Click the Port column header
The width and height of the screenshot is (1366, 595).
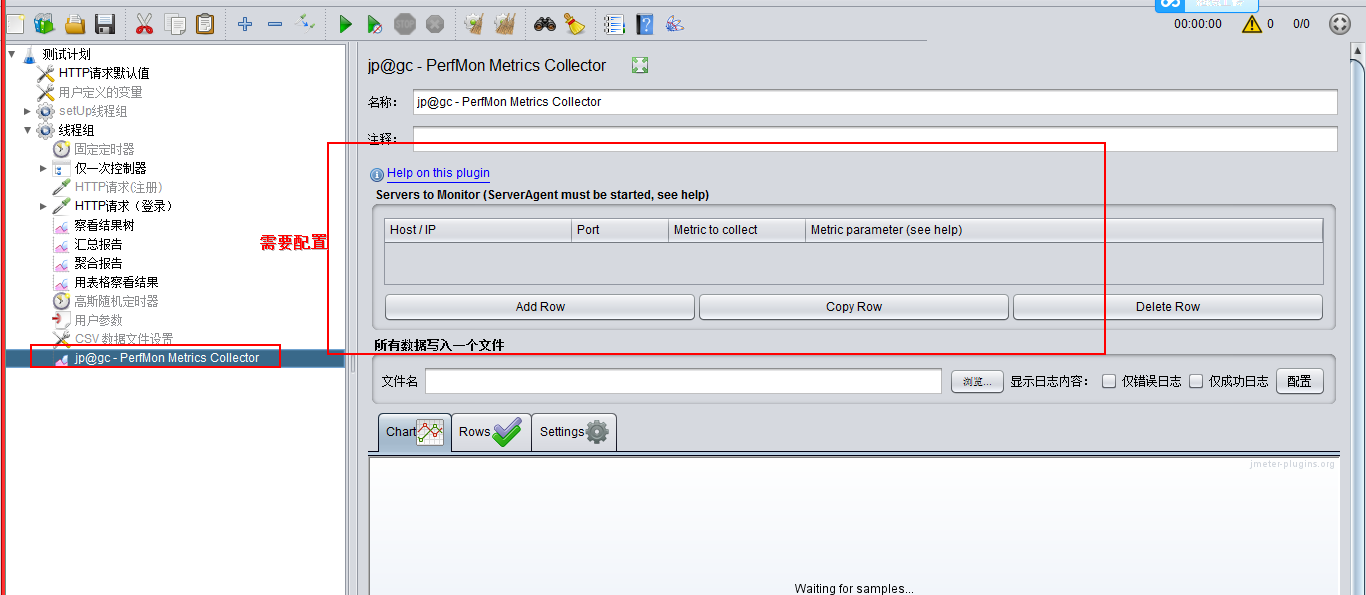(x=620, y=230)
